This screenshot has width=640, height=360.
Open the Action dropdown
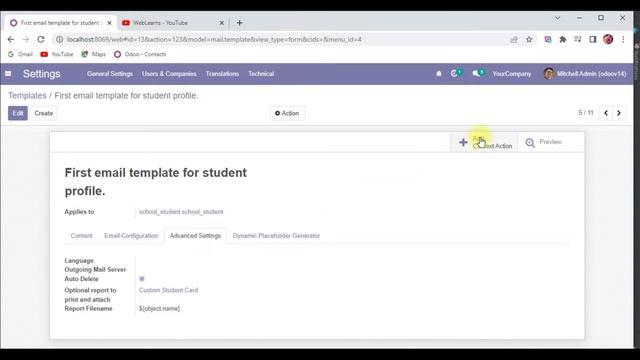pos(287,113)
